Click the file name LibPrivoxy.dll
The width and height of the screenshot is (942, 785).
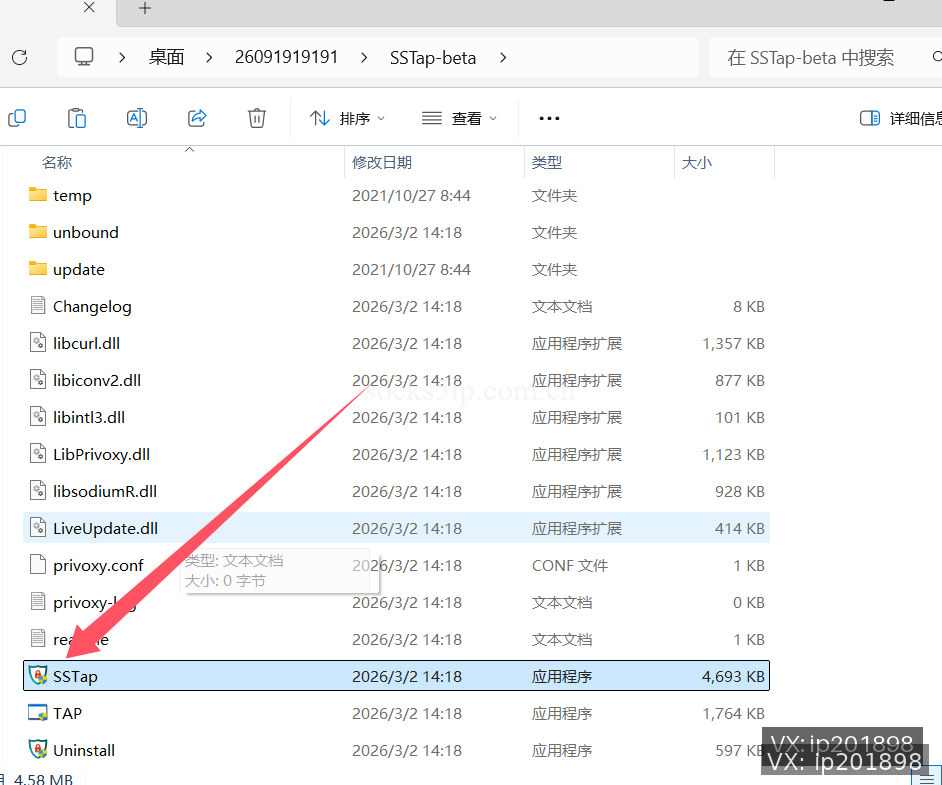click(102, 455)
